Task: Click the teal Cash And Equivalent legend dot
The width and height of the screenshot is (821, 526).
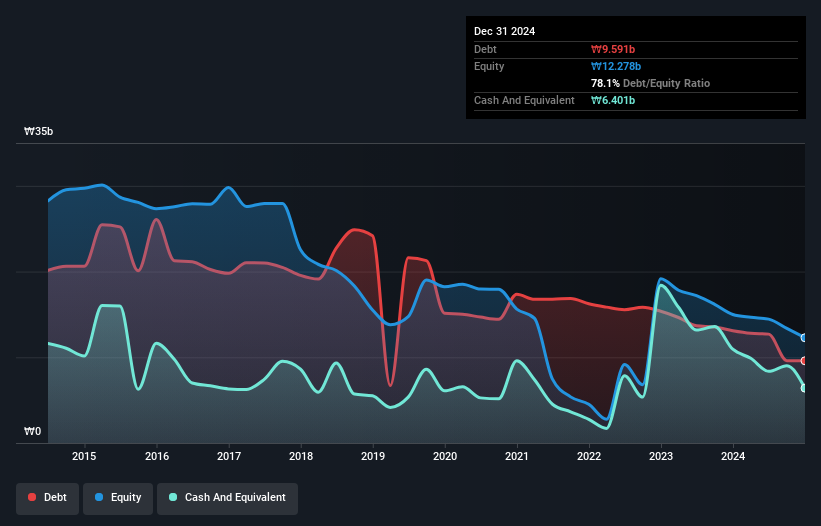Action: [x=173, y=497]
